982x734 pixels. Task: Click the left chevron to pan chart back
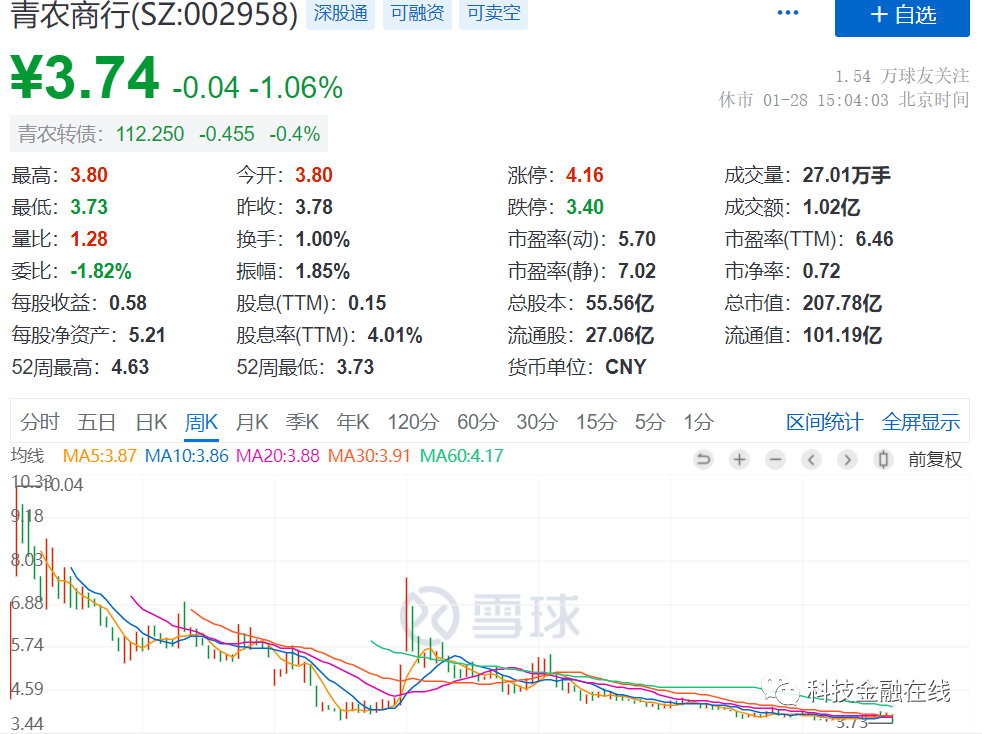811,459
